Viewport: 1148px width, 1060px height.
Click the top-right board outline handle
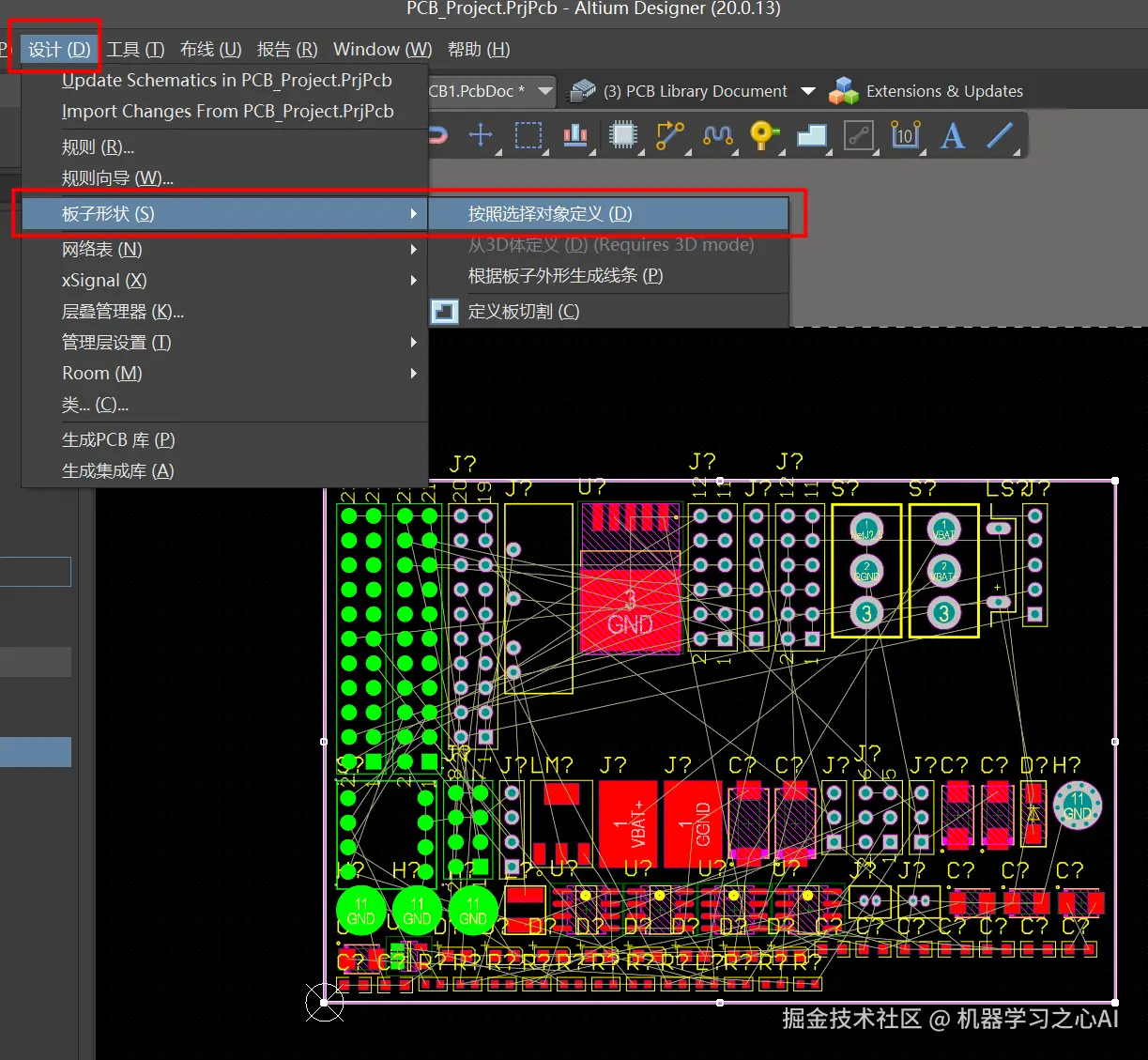pyautogui.click(x=1115, y=481)
